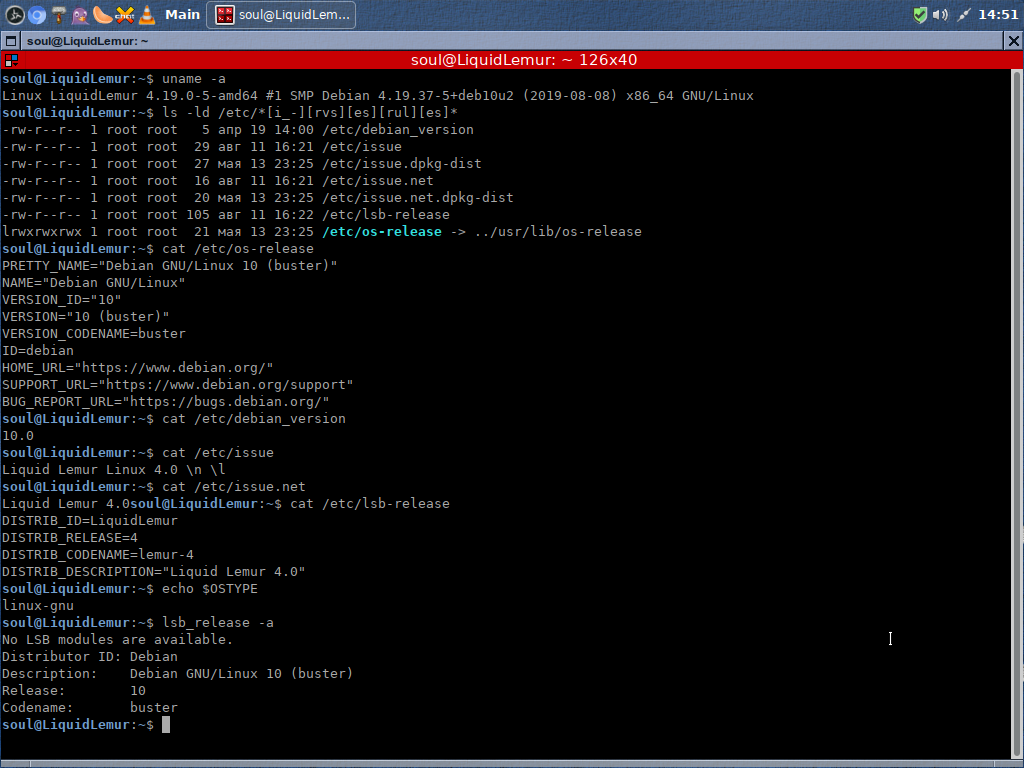This screenshot has height=768, width=1024.
Task: Click window title 'soul@LiquidLemur: ~'
Action: click(88, 41)
